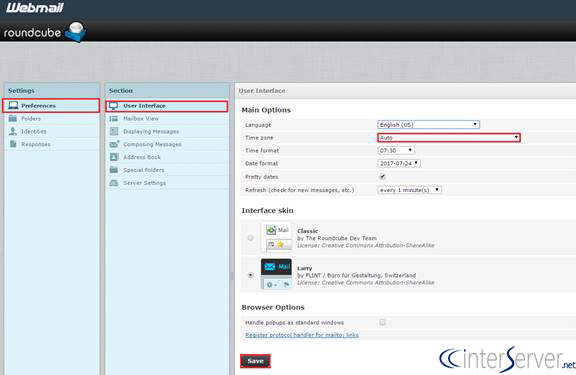Open Identities in Settings

[51, 131]
